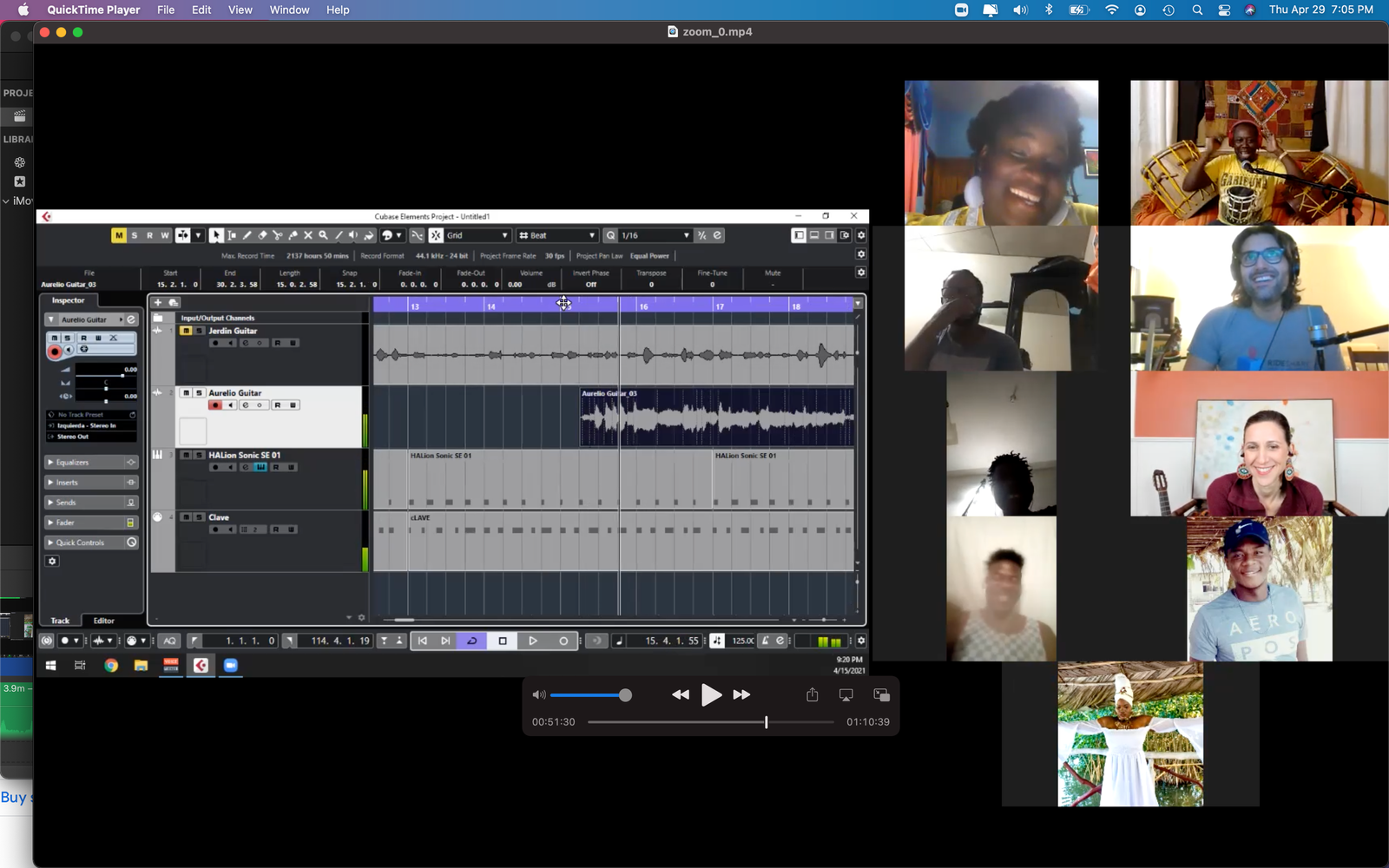The height and width of the screenshot is (868, 1389).
Task: Pick the Zoom magnifier tool
Action: click(323, 235)
